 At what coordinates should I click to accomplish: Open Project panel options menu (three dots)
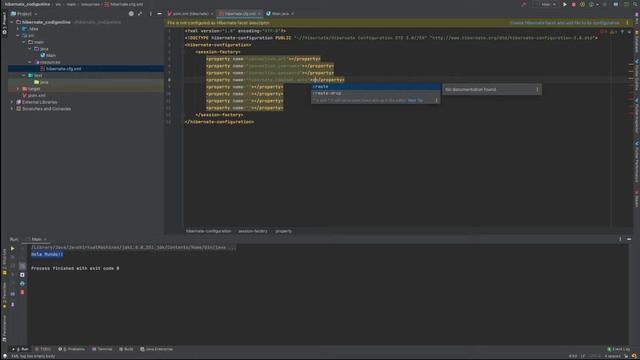151,13
